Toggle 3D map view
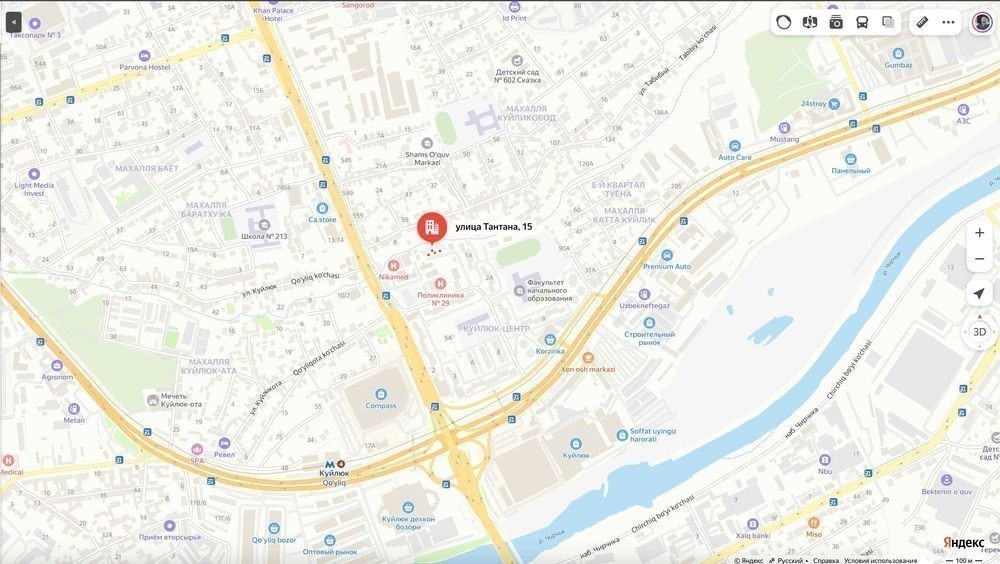1000x564 pixels. pos(979,332)
